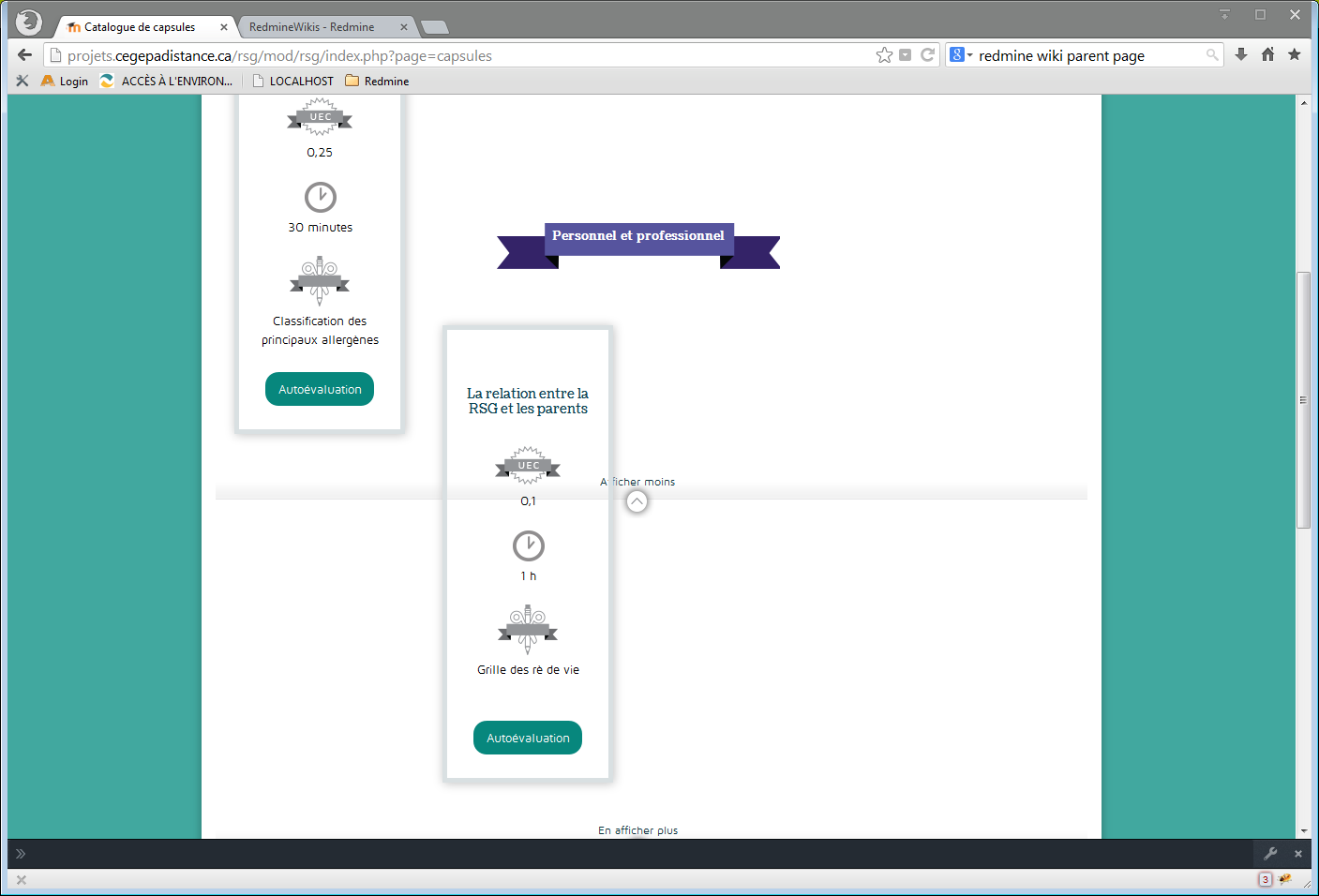Expand the developer toolbar double-chevron

[21, 854]
